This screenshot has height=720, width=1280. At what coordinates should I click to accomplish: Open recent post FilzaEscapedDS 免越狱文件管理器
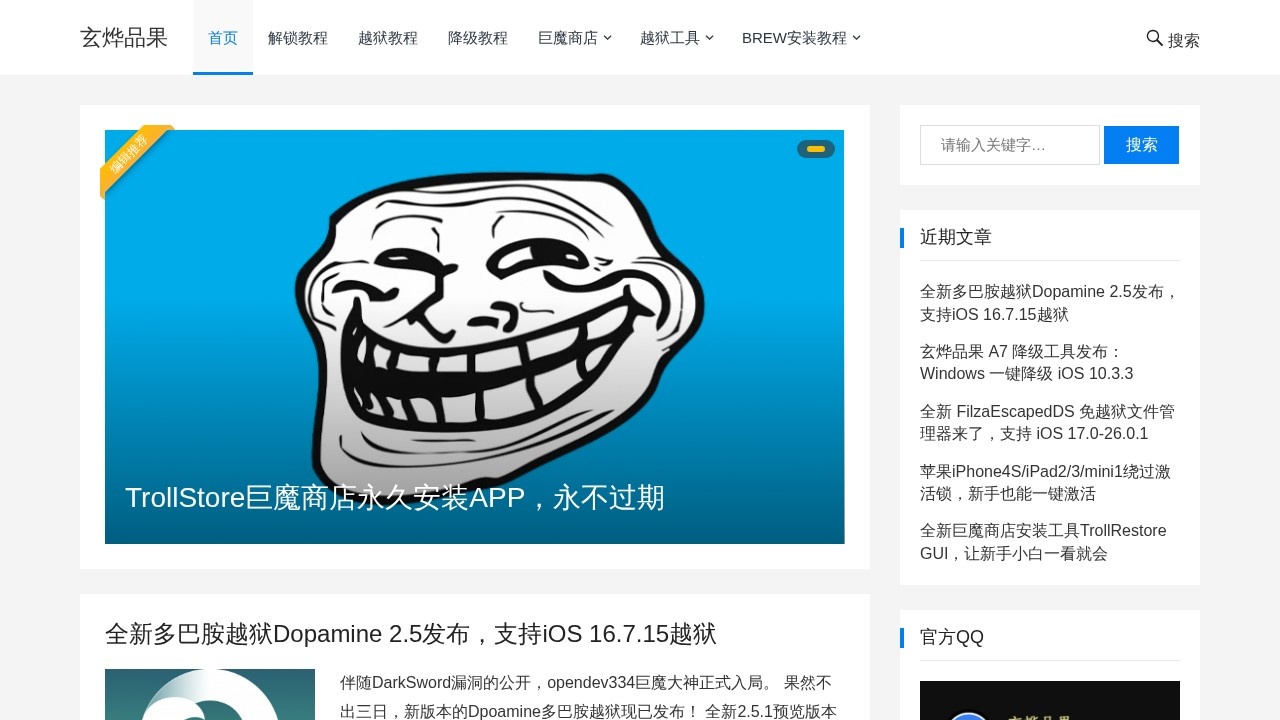click(x=1048, y=423)
